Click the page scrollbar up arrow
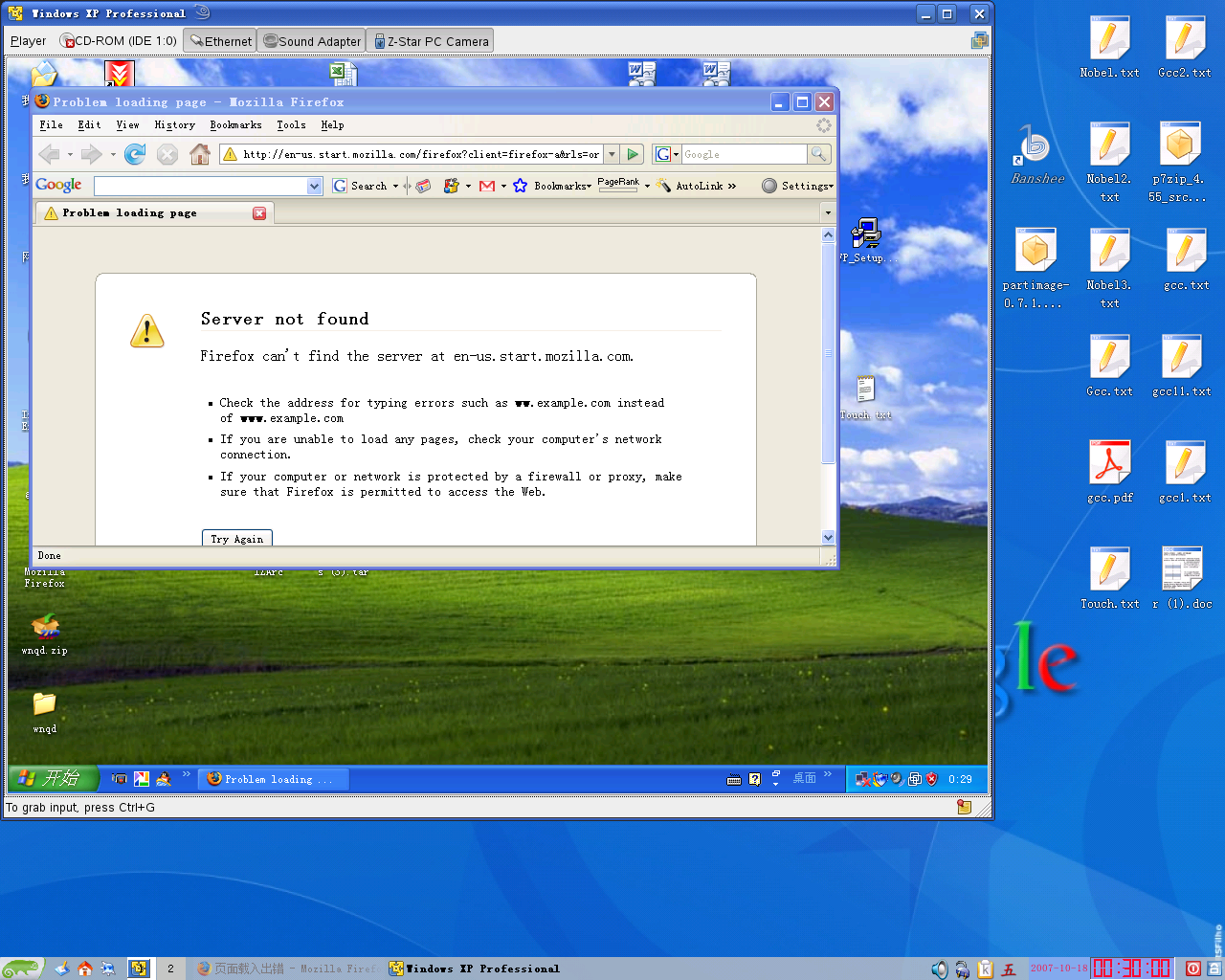Viewport: 1225px width, 980px height. (829, 235)
